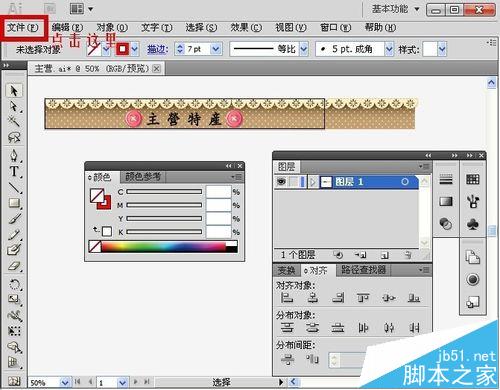Open the Stroke panel icon
The width and height of the screenshot is (500, 390).
coord(446,180)
